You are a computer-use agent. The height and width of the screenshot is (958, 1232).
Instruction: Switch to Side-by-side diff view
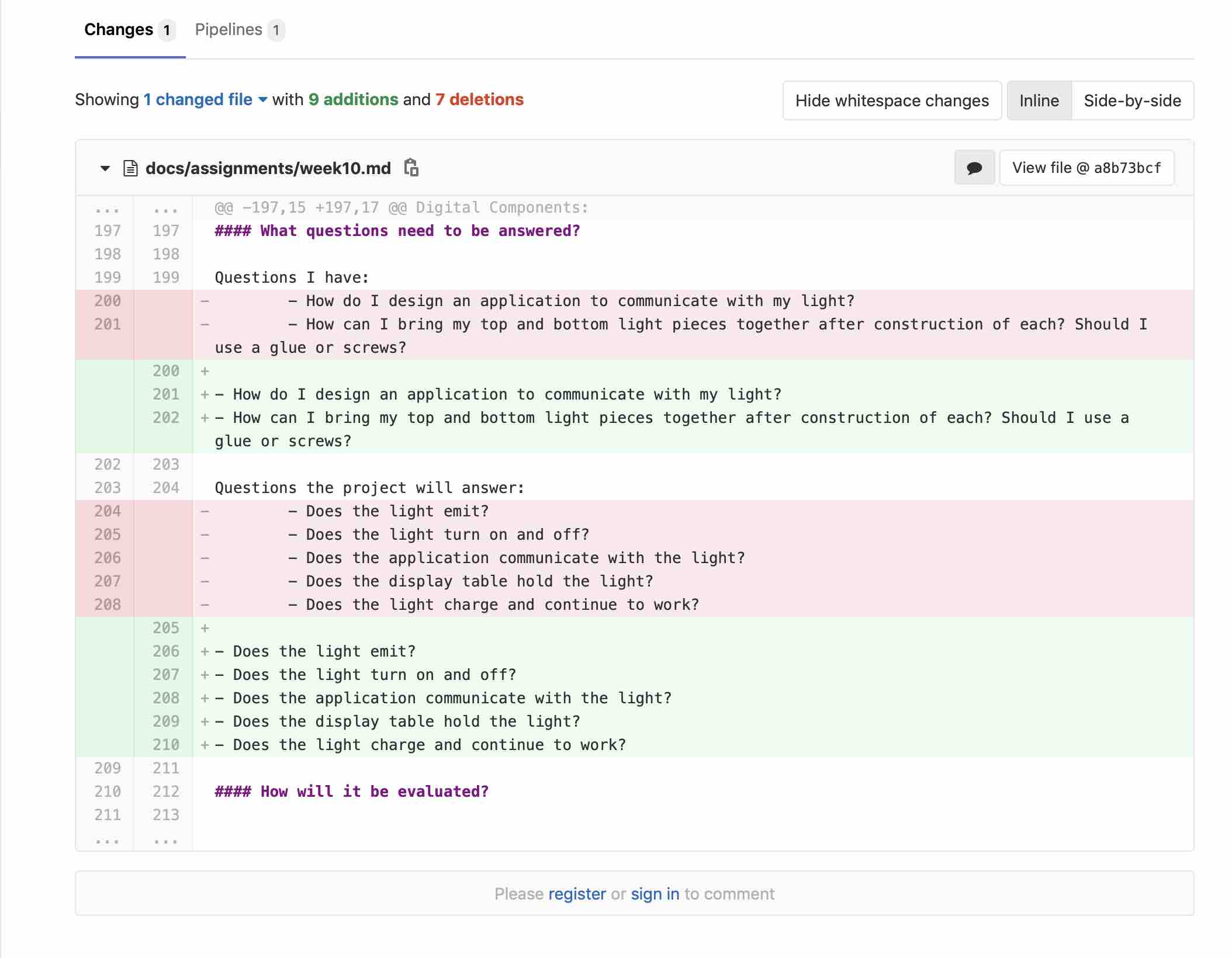1131,100
